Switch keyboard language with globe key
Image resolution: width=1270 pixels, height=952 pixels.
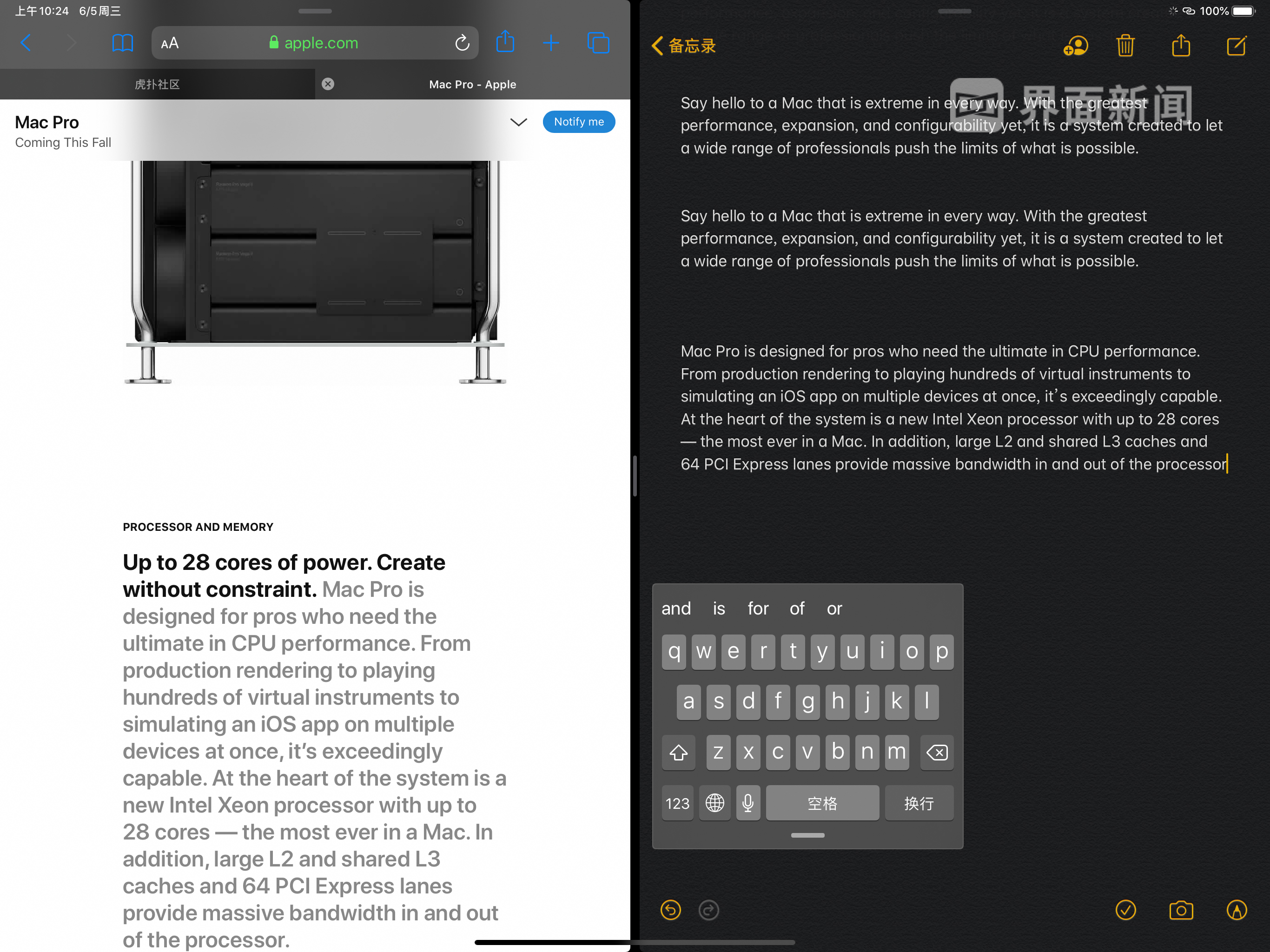pyautogui.click(x=714, y=803)
